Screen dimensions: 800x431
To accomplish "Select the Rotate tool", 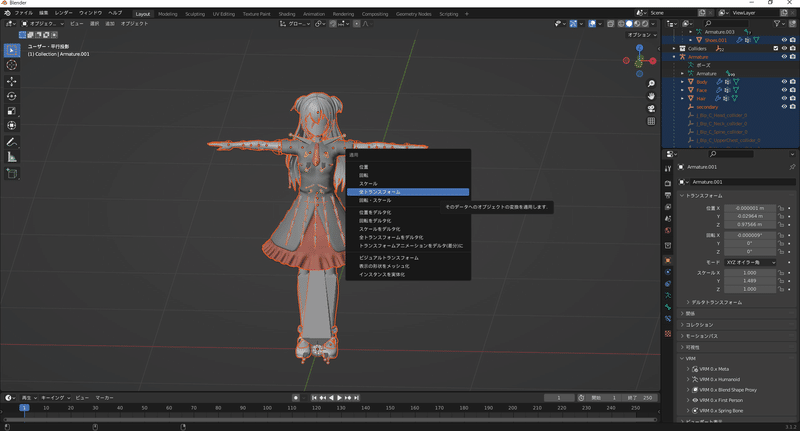I will coord(12,96).
